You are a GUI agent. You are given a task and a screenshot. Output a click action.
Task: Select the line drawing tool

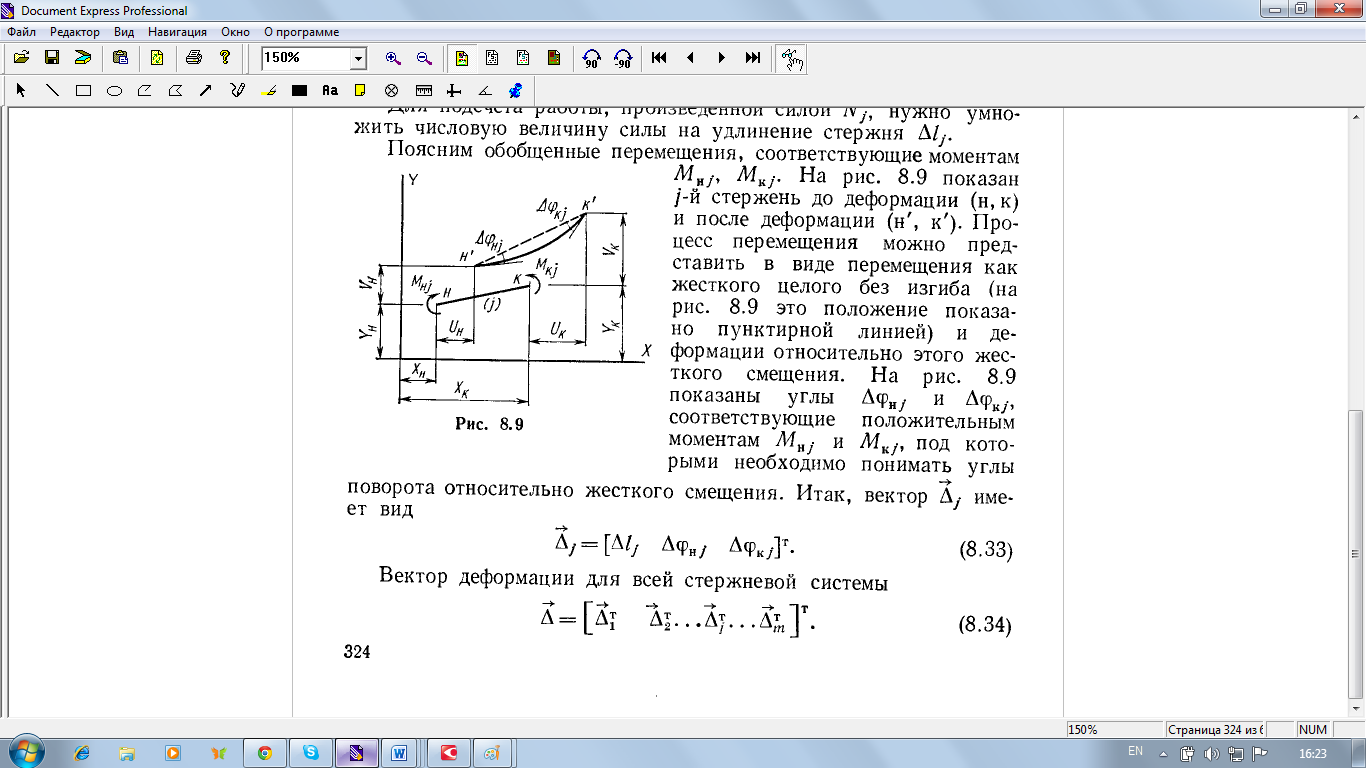tap(52, 90)
